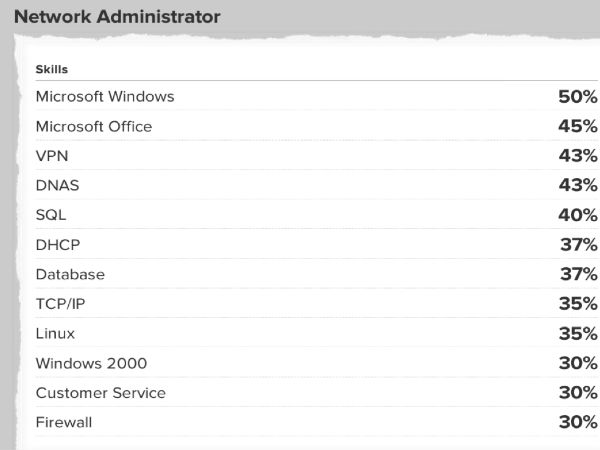The image size is (600, 450).
Task: Click the DNAS skill entry
Action: pos(56,186)
